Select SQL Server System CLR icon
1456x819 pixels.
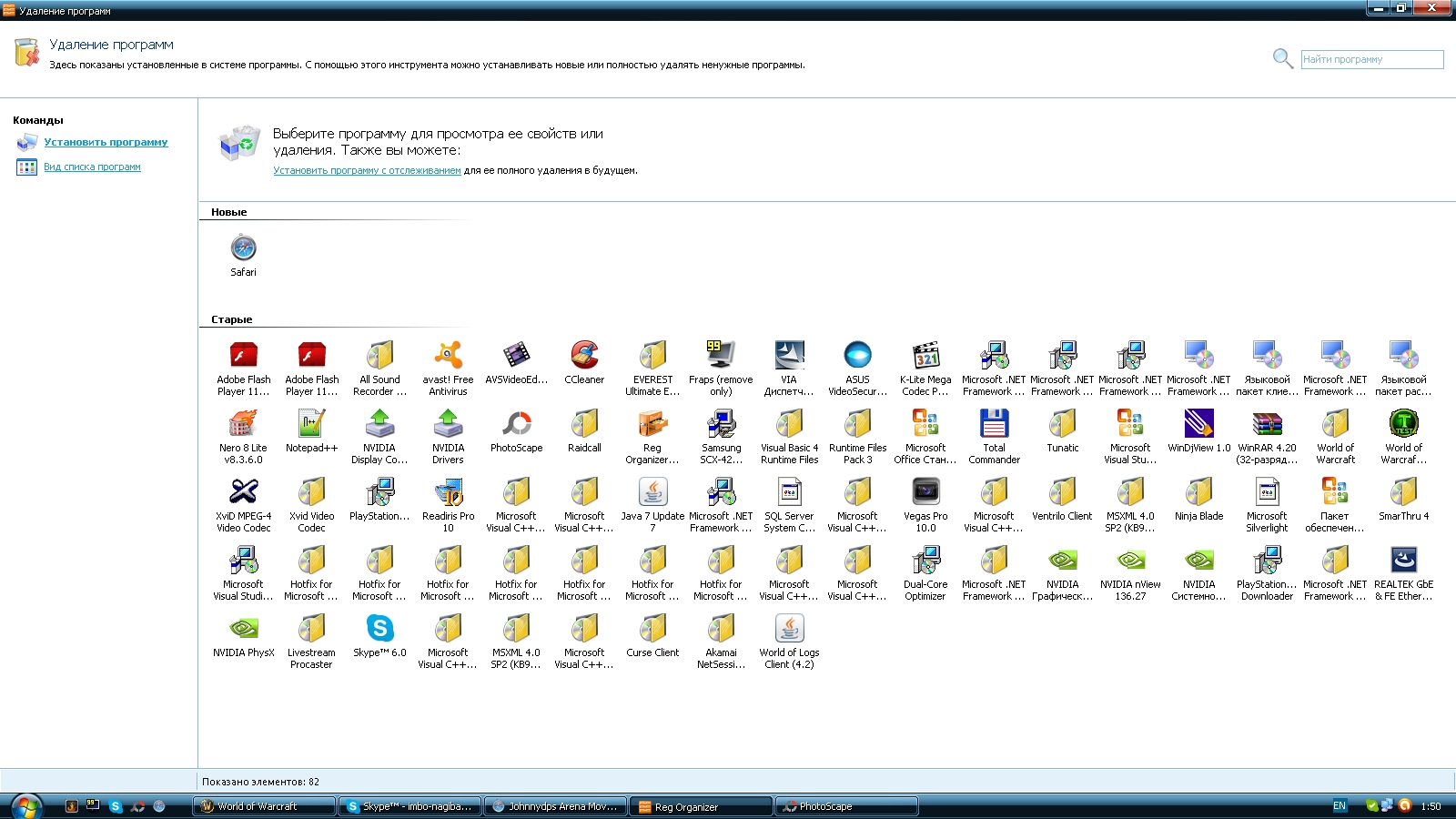(x=789, y=491)
